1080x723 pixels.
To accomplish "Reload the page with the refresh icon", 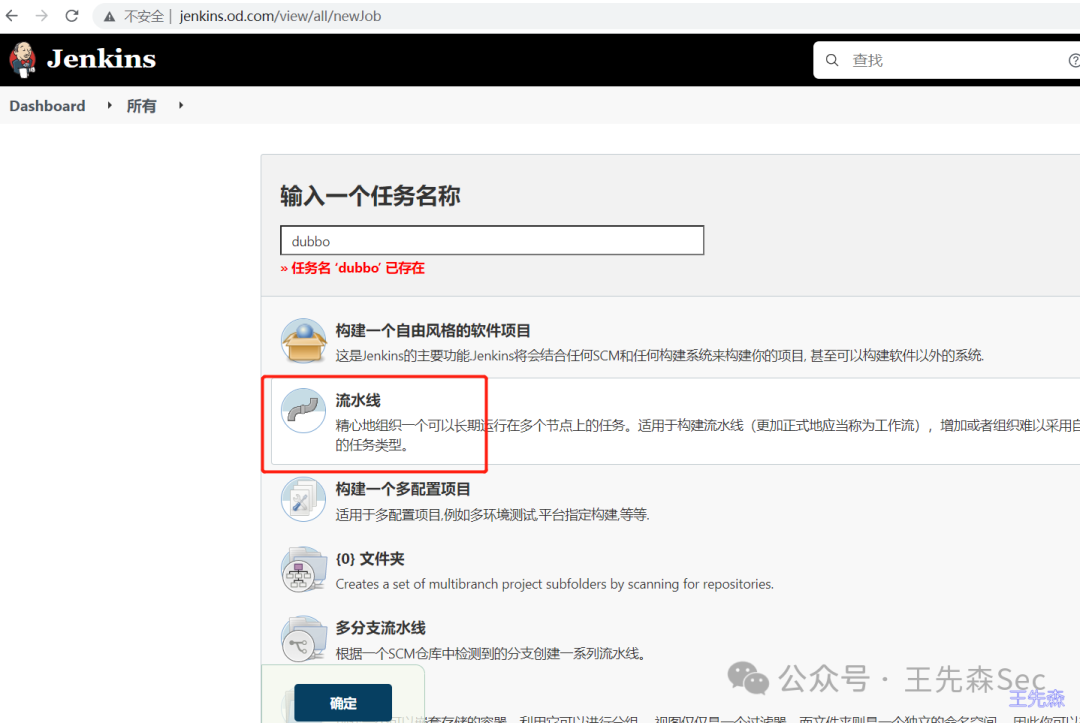I will tap(72, 15).
